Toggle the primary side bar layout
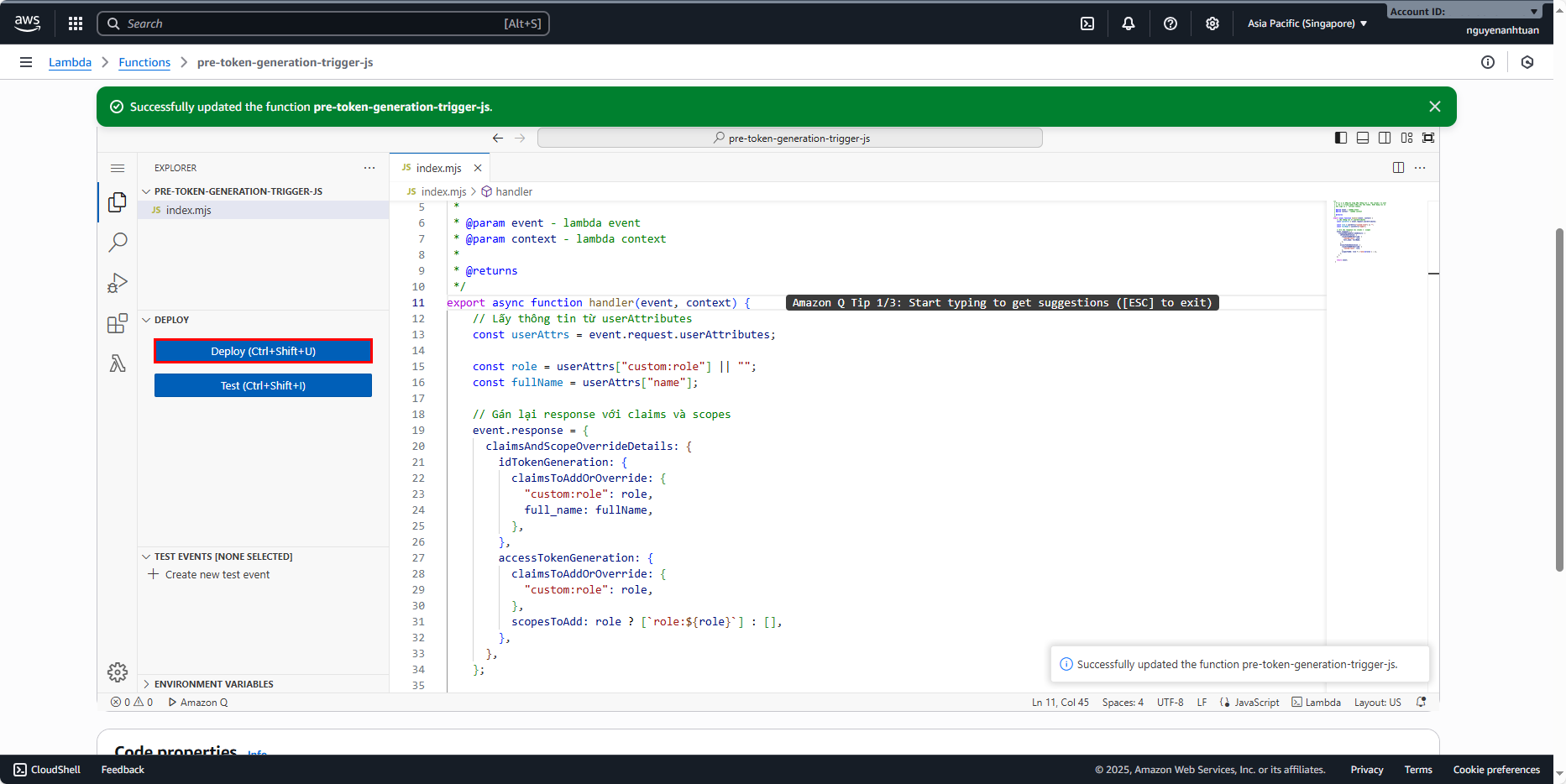 pos(1341,138)
